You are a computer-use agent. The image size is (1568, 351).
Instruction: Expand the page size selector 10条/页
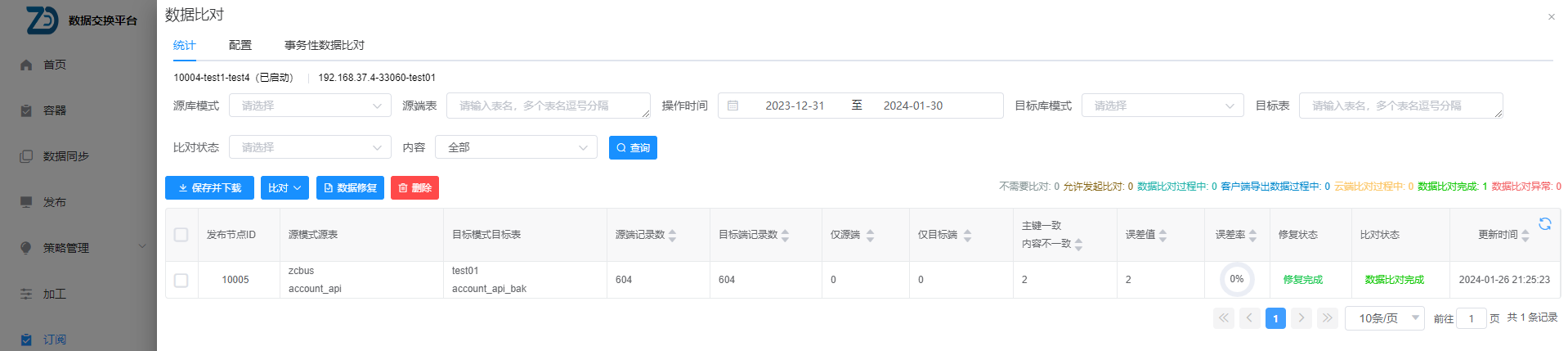pyautogui.click(x=1384, y=318)
